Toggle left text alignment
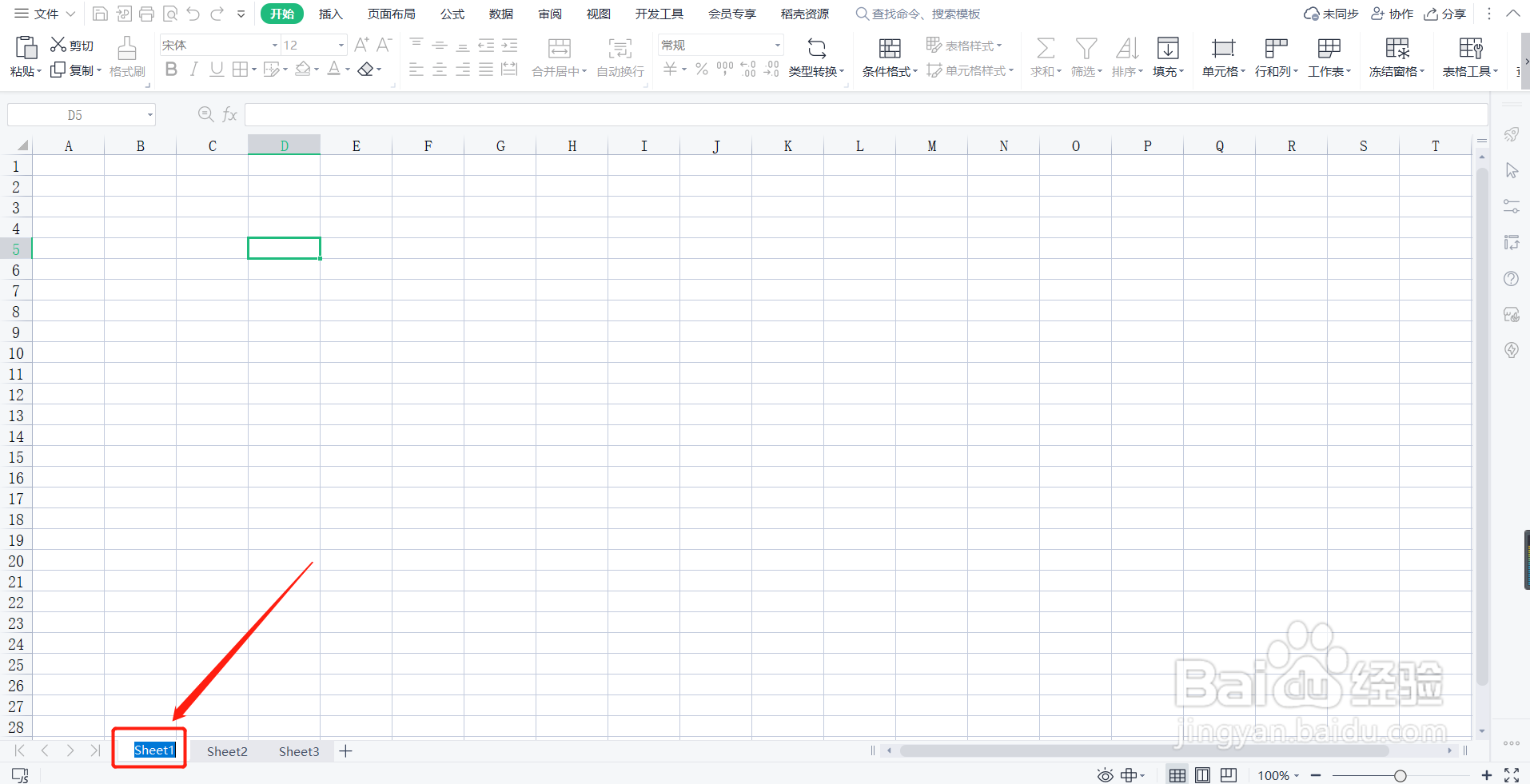 pos(416,70)
